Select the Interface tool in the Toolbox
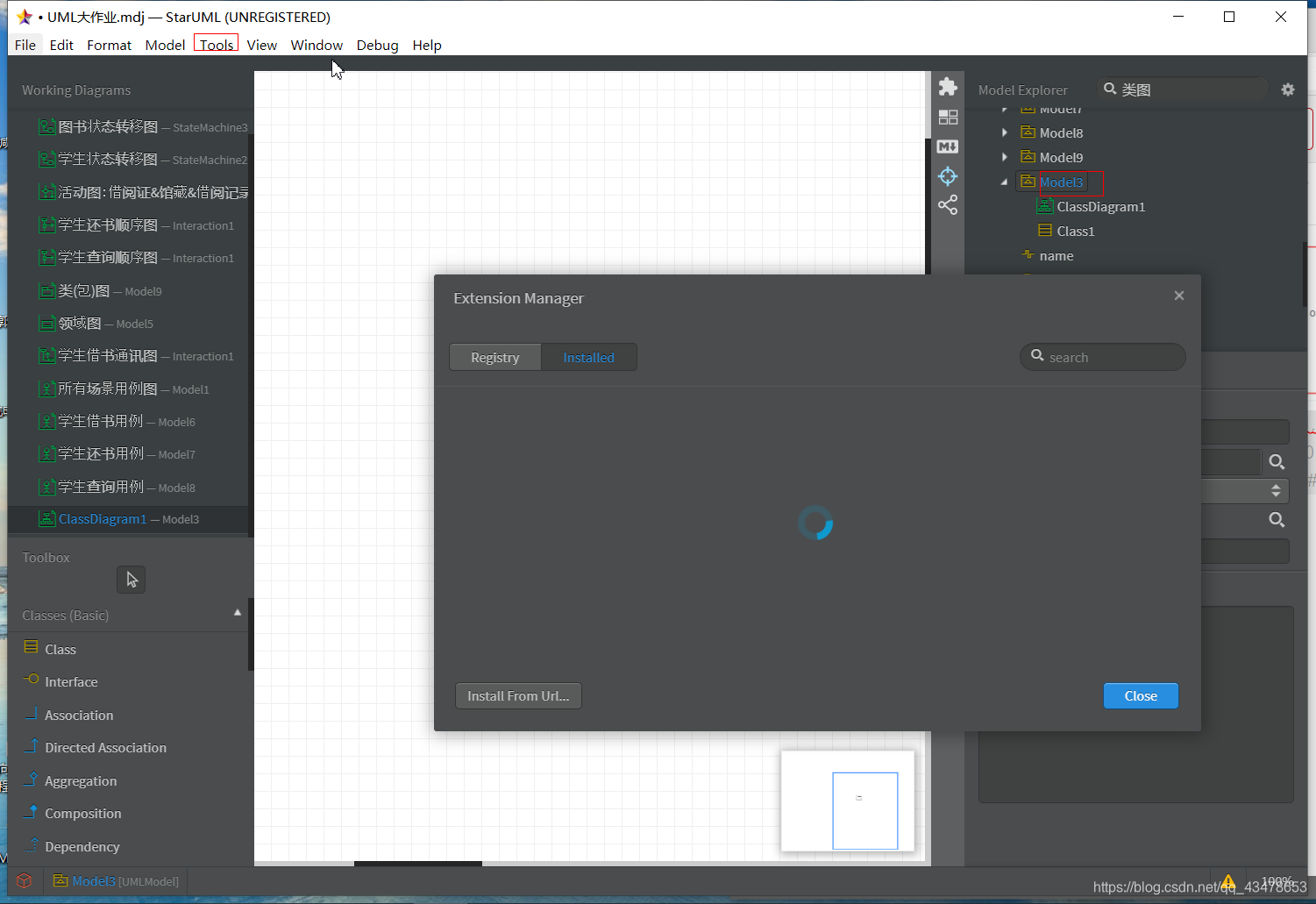 tap(70, 681)
